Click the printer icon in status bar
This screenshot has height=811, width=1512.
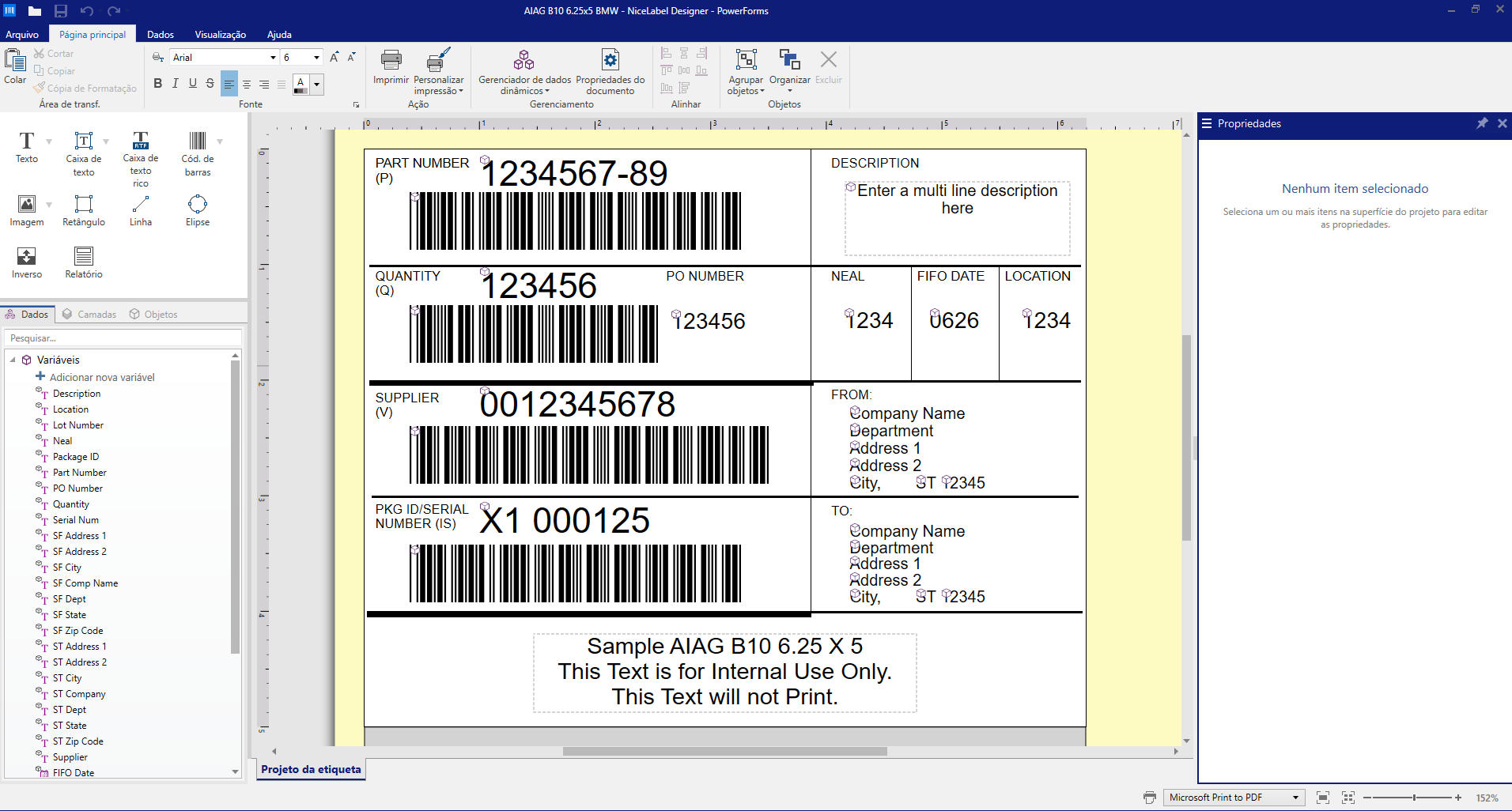click(1150, 798)
